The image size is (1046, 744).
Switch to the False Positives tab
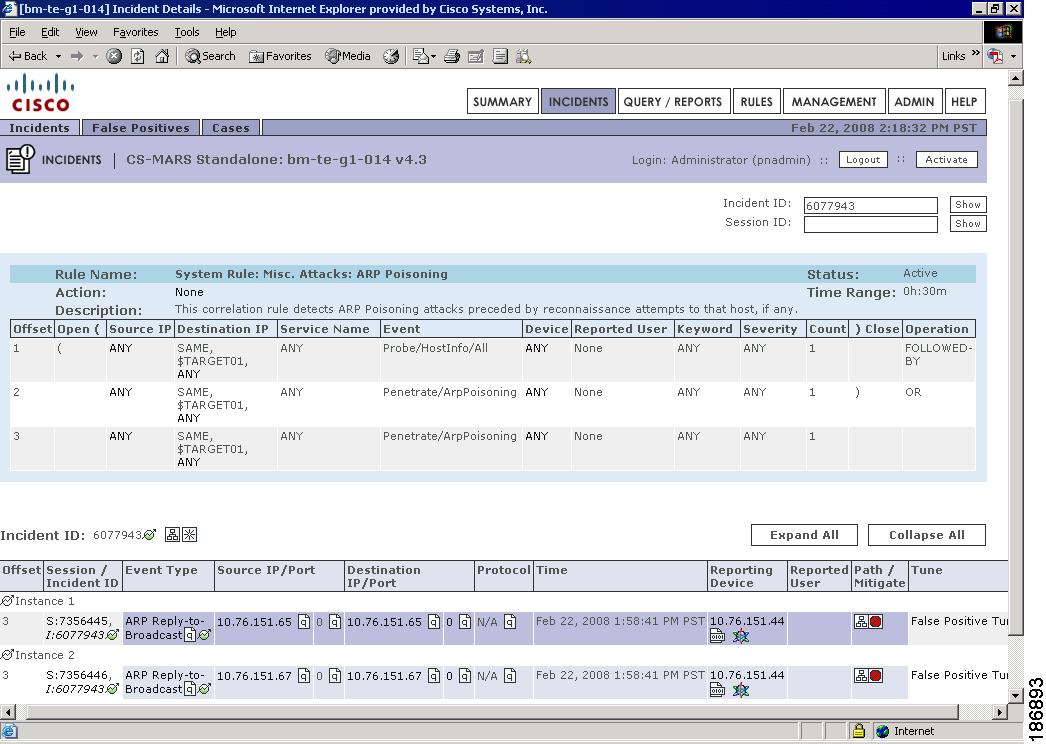[x=140, y=128]
